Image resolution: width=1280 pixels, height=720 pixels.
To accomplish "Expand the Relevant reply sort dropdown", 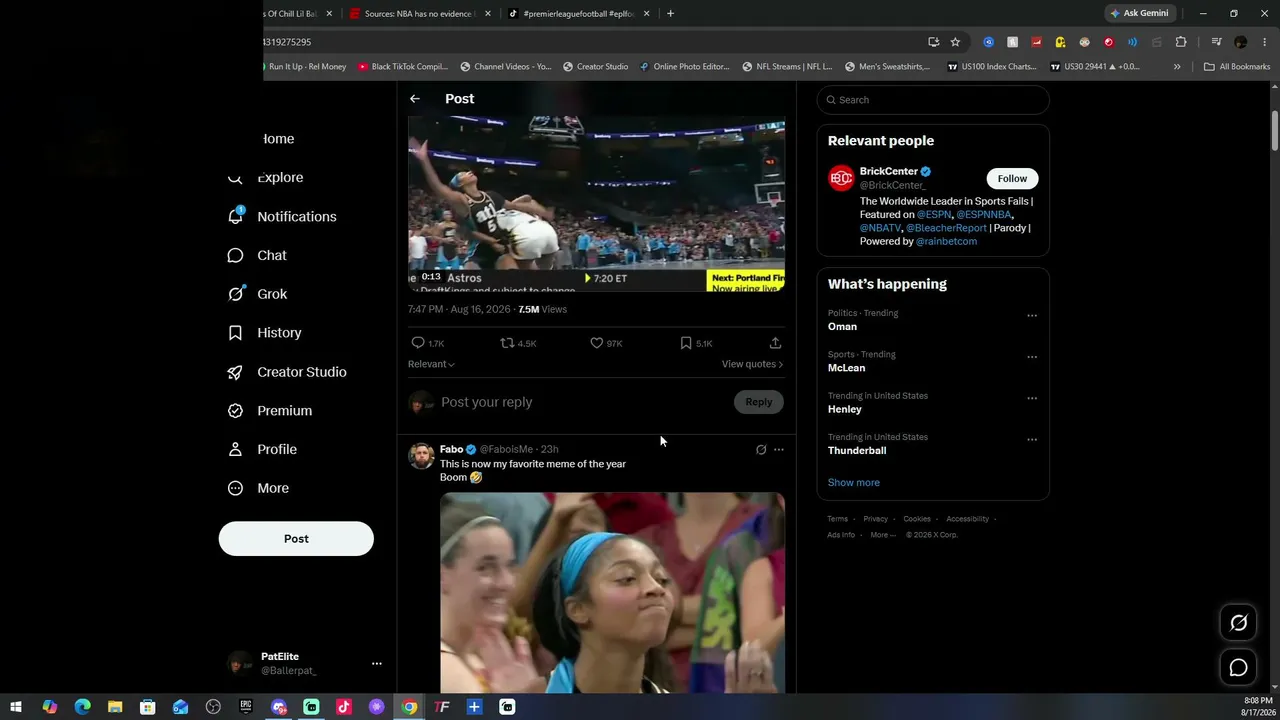I will tap(431, 364).
